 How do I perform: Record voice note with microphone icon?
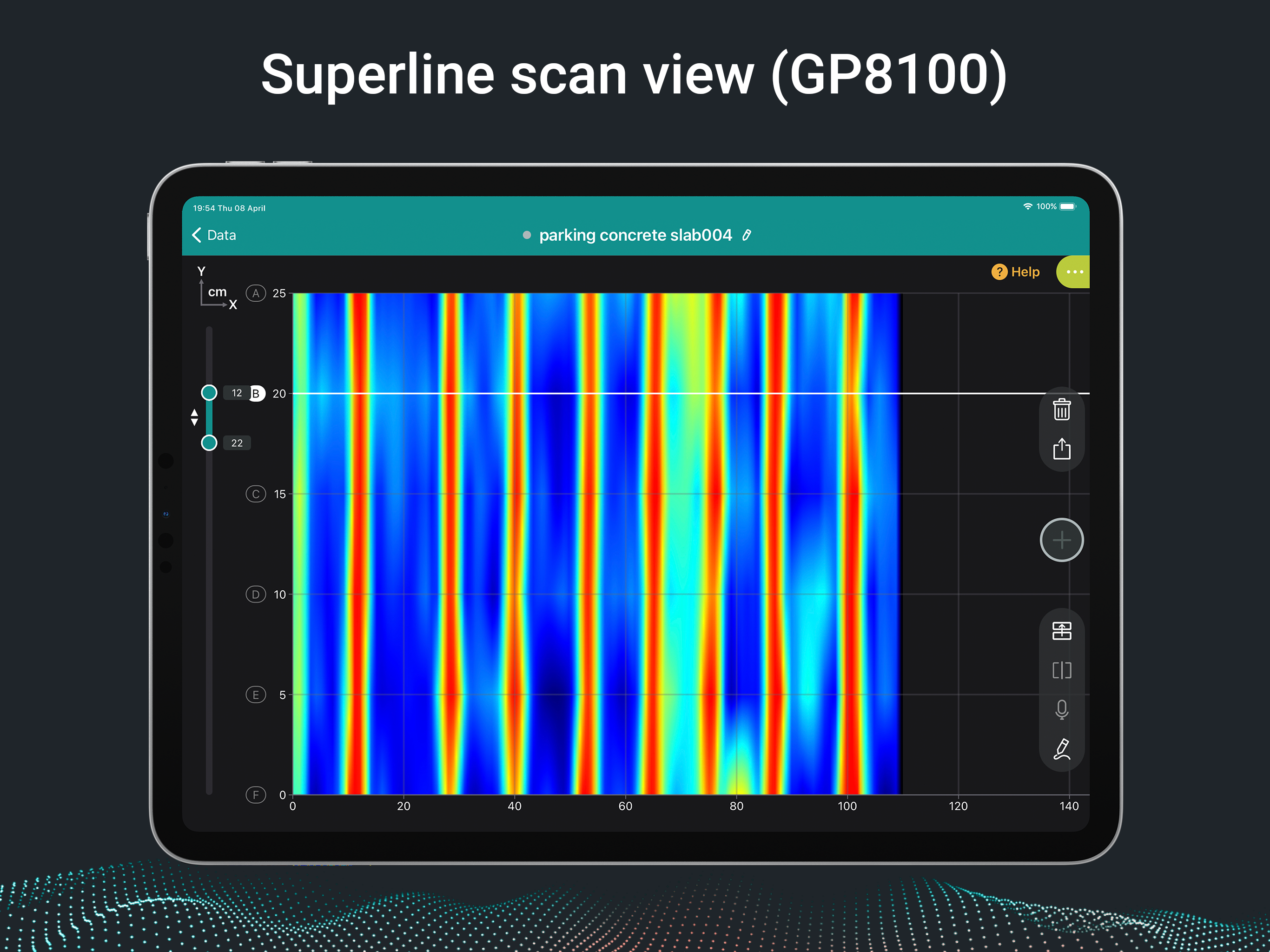coord(1062,710)
